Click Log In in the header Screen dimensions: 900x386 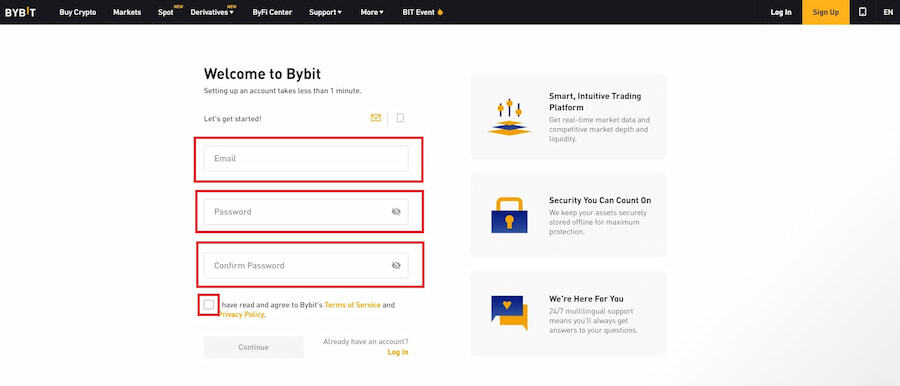pos(781,12)
